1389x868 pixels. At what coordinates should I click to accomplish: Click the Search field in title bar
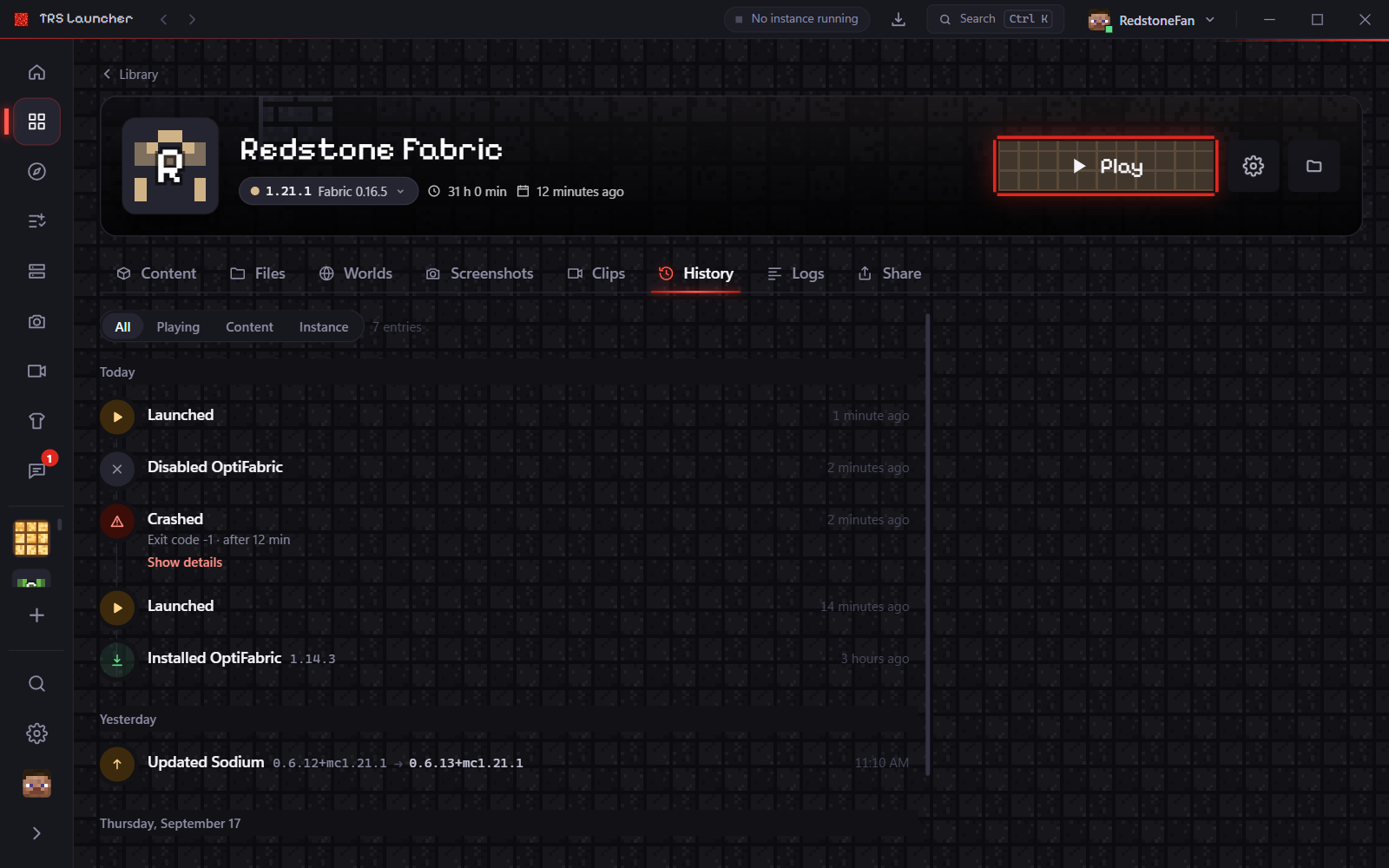[x=995, y=19]
